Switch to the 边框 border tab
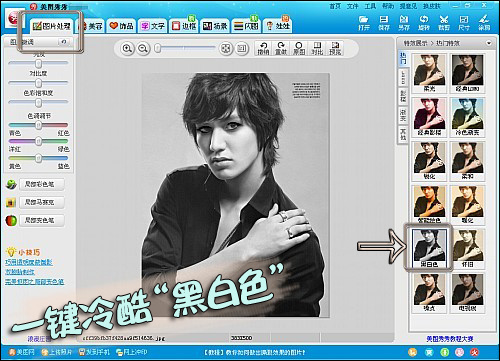The image size is (500, 361). (184, 26)
